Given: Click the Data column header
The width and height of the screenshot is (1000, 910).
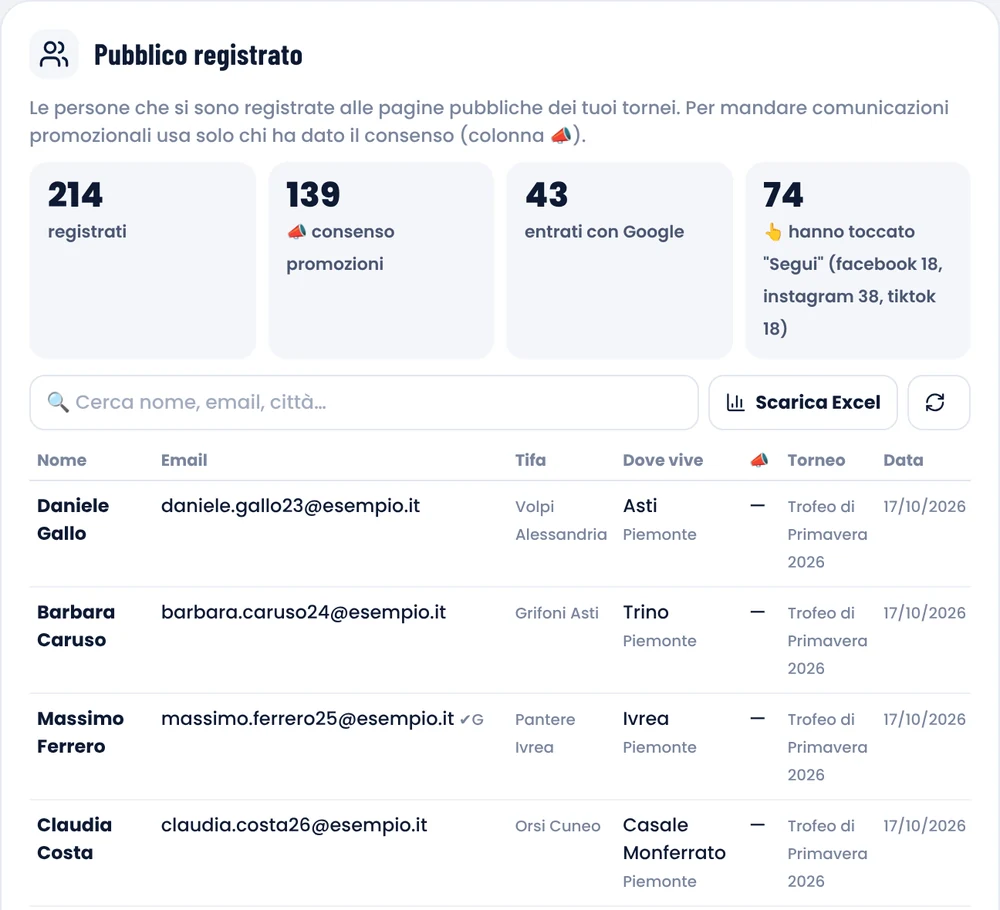Looking at the screenshot, I should [903, 460].
